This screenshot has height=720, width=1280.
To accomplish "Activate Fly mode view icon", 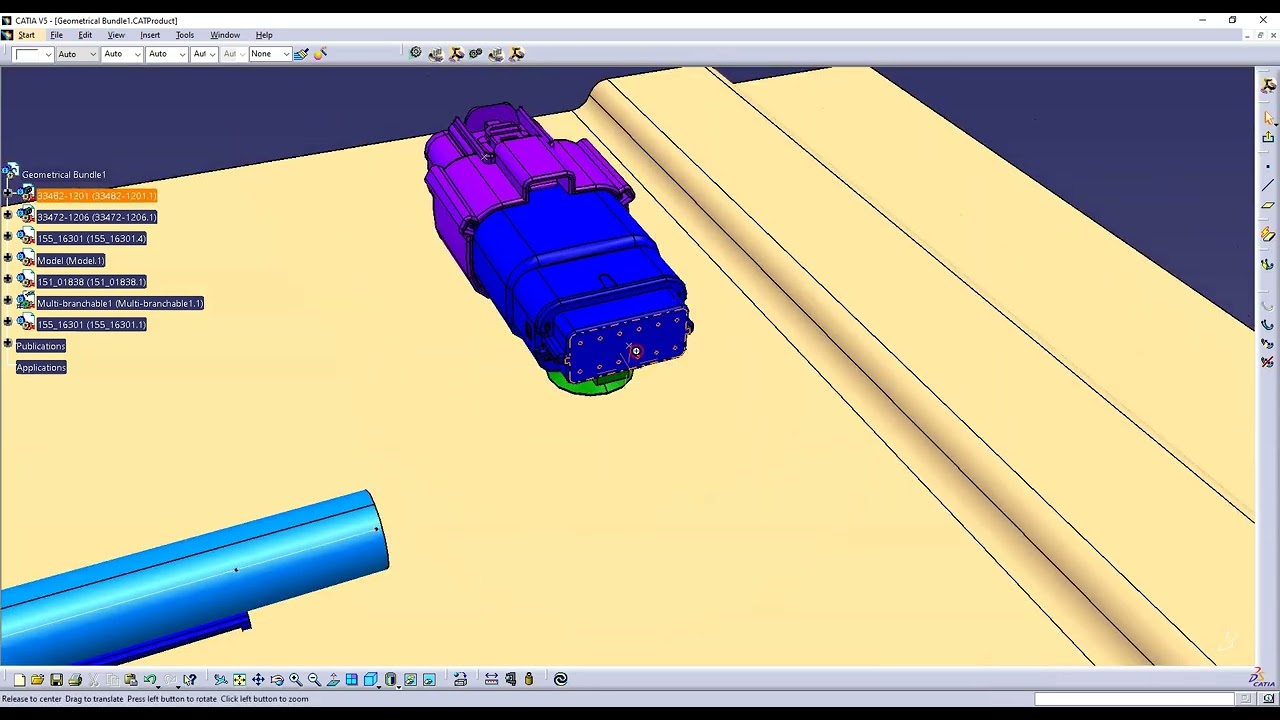I will click(x=221, y=680).
